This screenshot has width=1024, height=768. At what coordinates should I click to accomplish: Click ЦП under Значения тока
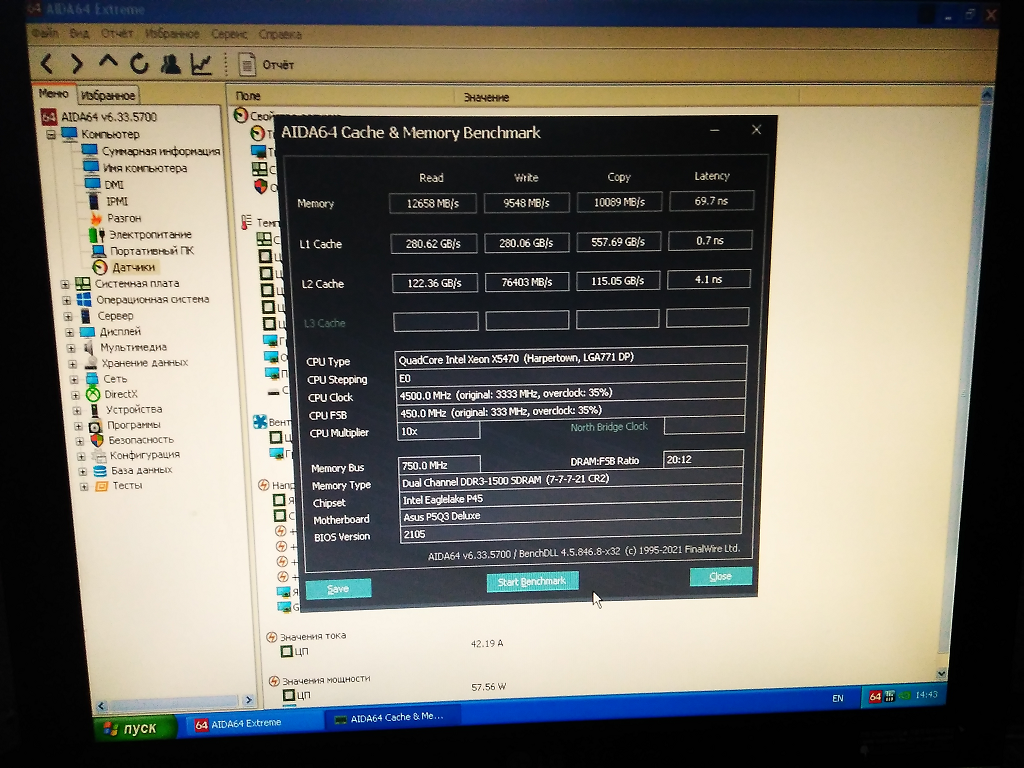pos(302,651)
